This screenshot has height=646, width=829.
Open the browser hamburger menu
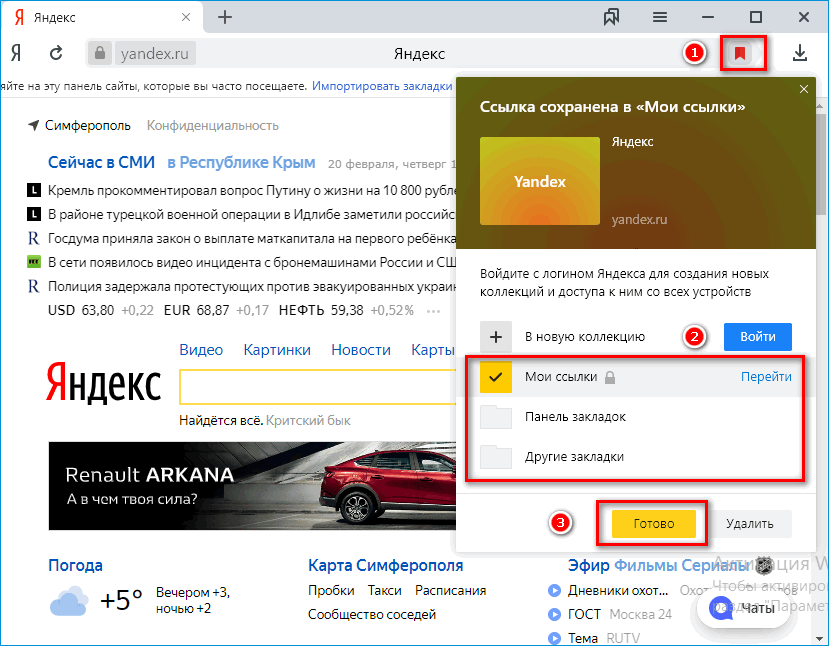tap(659, 17)
